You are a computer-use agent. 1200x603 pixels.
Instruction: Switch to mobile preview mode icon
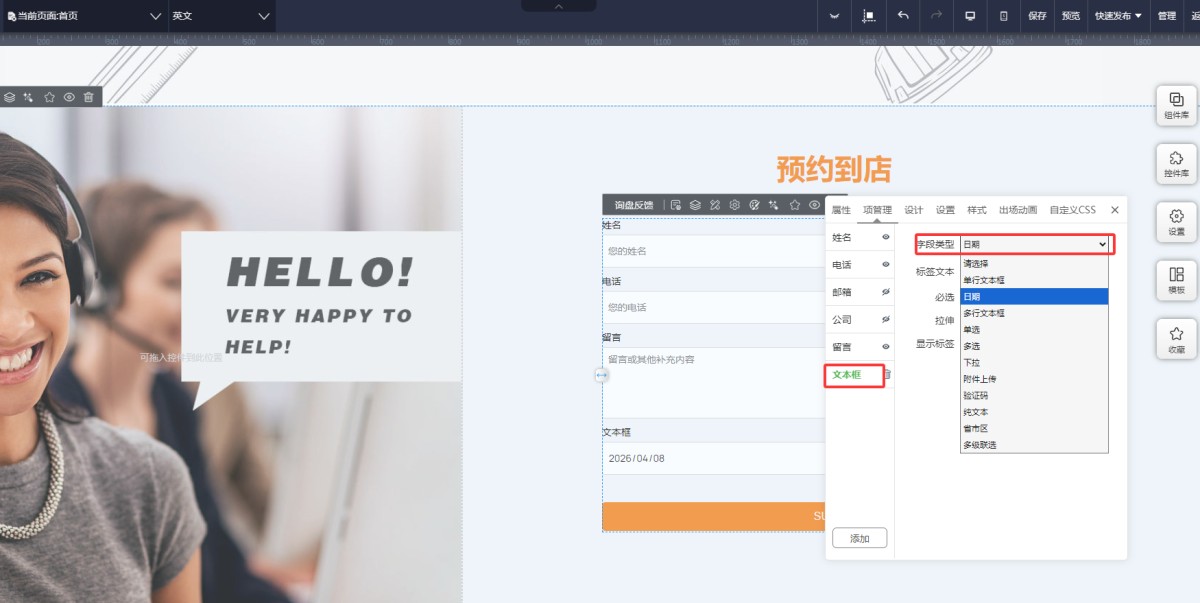coord(1004,16)
